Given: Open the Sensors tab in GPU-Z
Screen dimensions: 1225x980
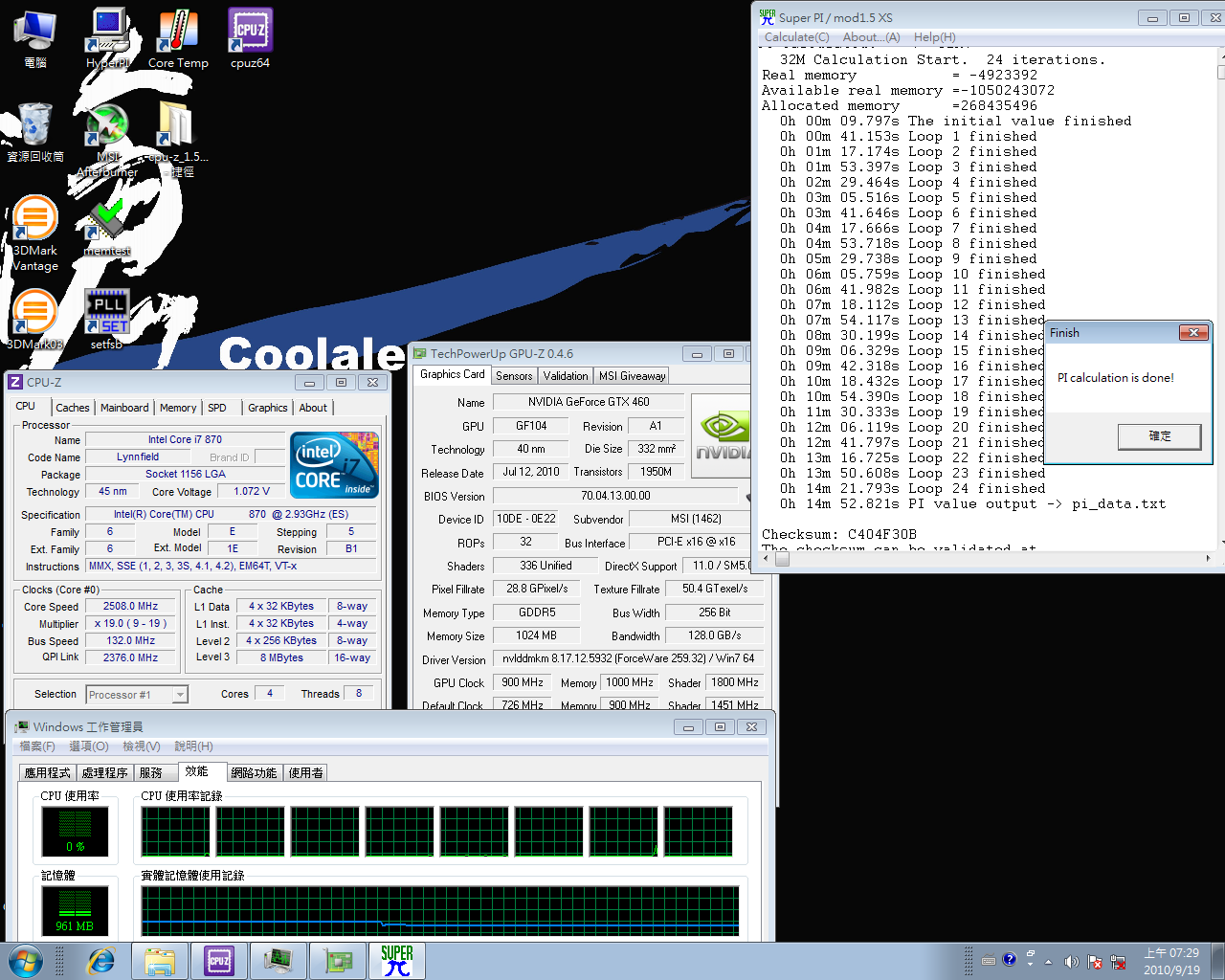Looking at the screenshot, I should (514, 376).
